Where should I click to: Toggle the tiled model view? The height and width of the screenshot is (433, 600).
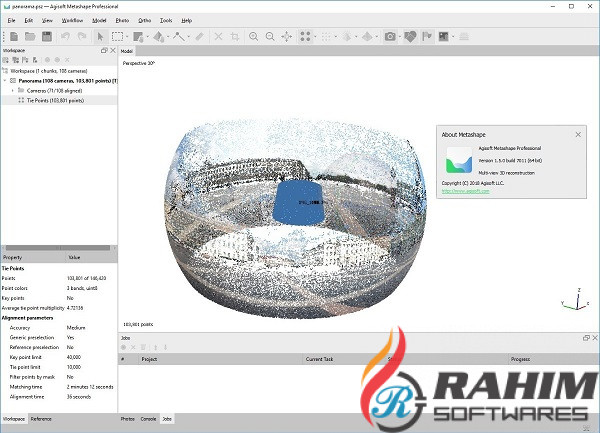tap(367, 37)
